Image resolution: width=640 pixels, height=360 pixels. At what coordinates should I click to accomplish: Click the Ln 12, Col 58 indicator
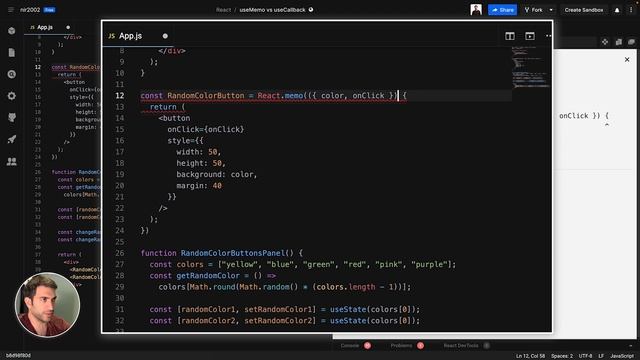point(530,356)
